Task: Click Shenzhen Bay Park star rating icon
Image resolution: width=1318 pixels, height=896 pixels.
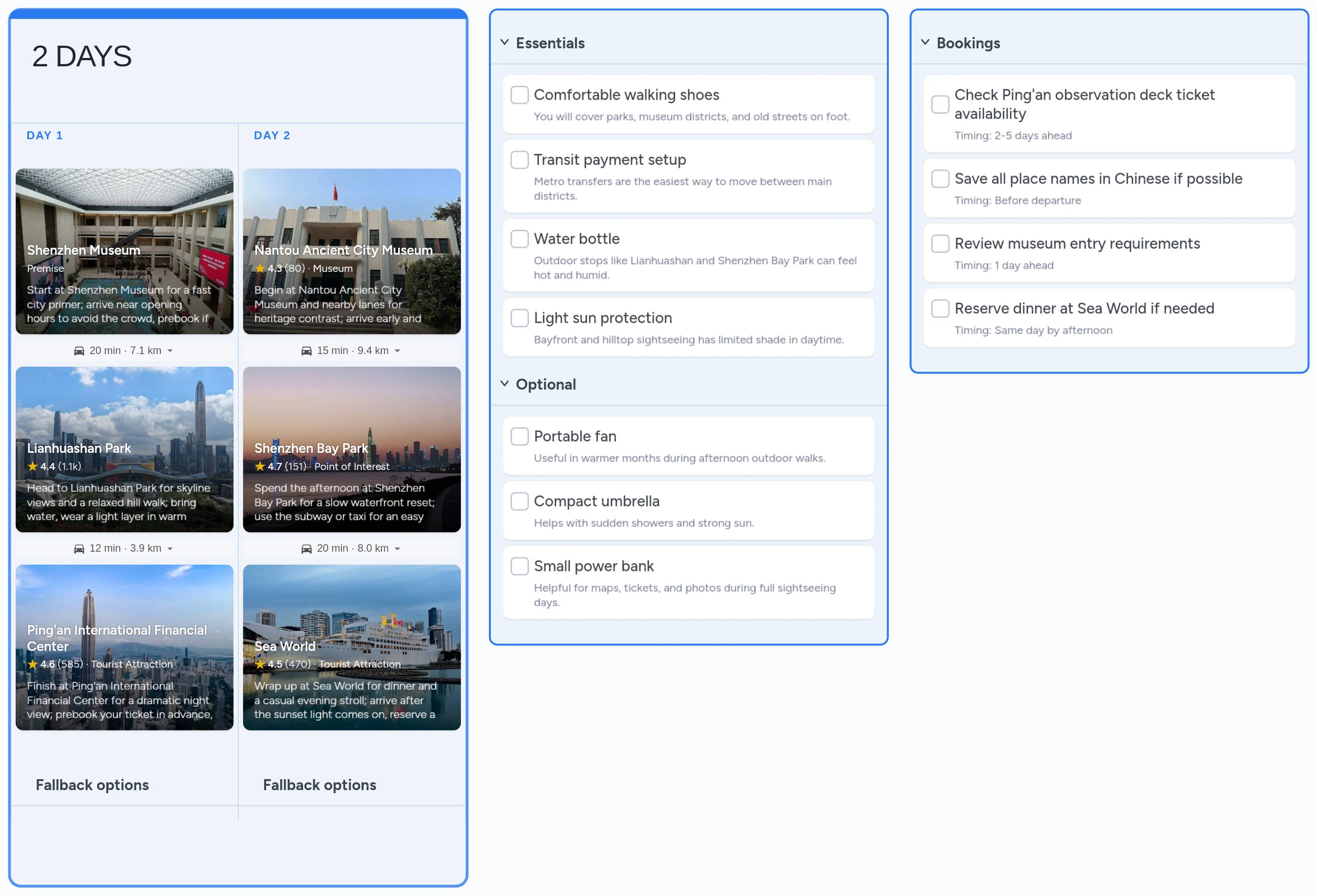Action: [x=260, y=466]
